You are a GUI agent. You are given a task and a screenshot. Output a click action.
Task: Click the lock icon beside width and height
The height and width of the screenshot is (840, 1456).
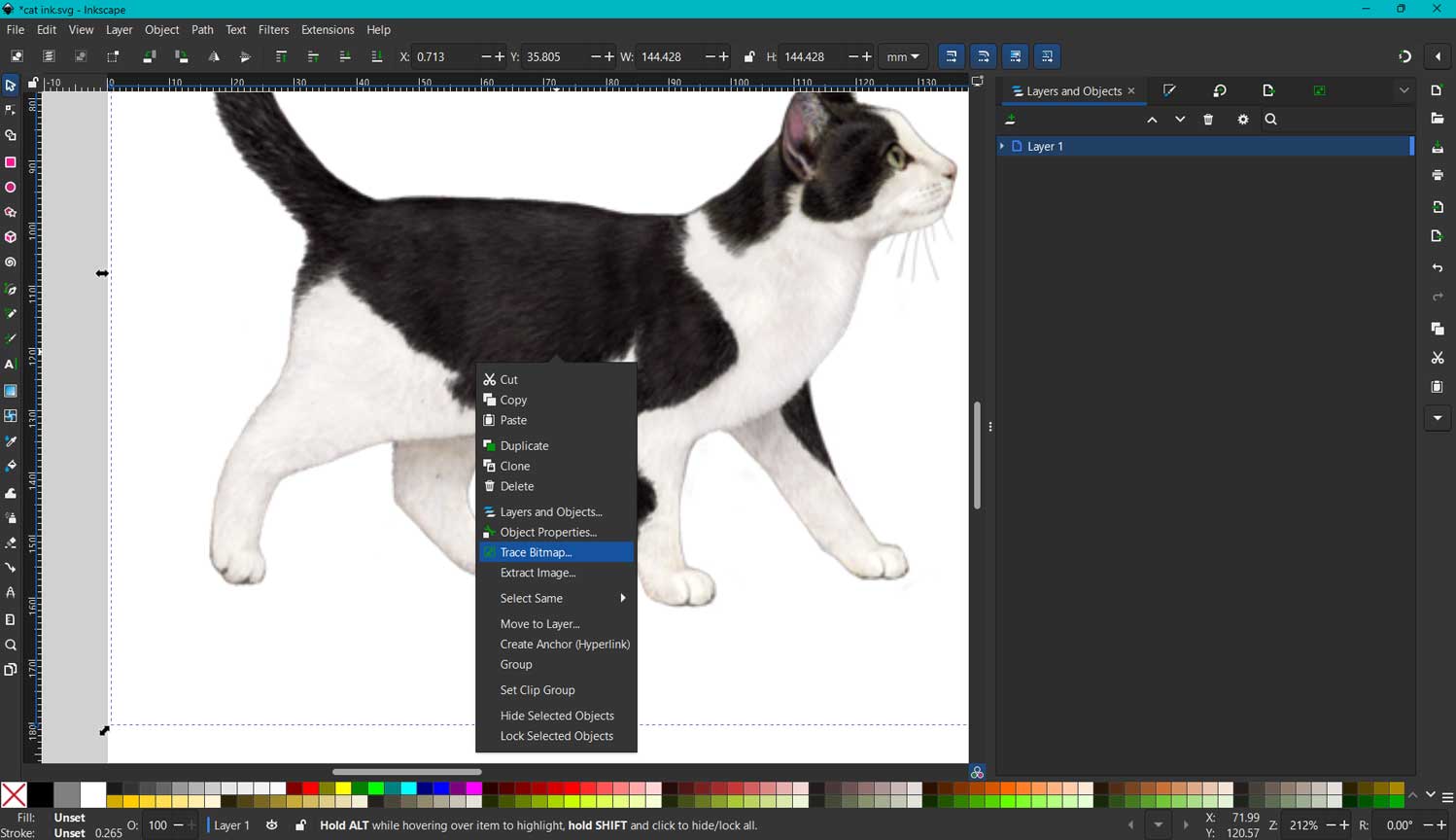(x=749, y=56)
